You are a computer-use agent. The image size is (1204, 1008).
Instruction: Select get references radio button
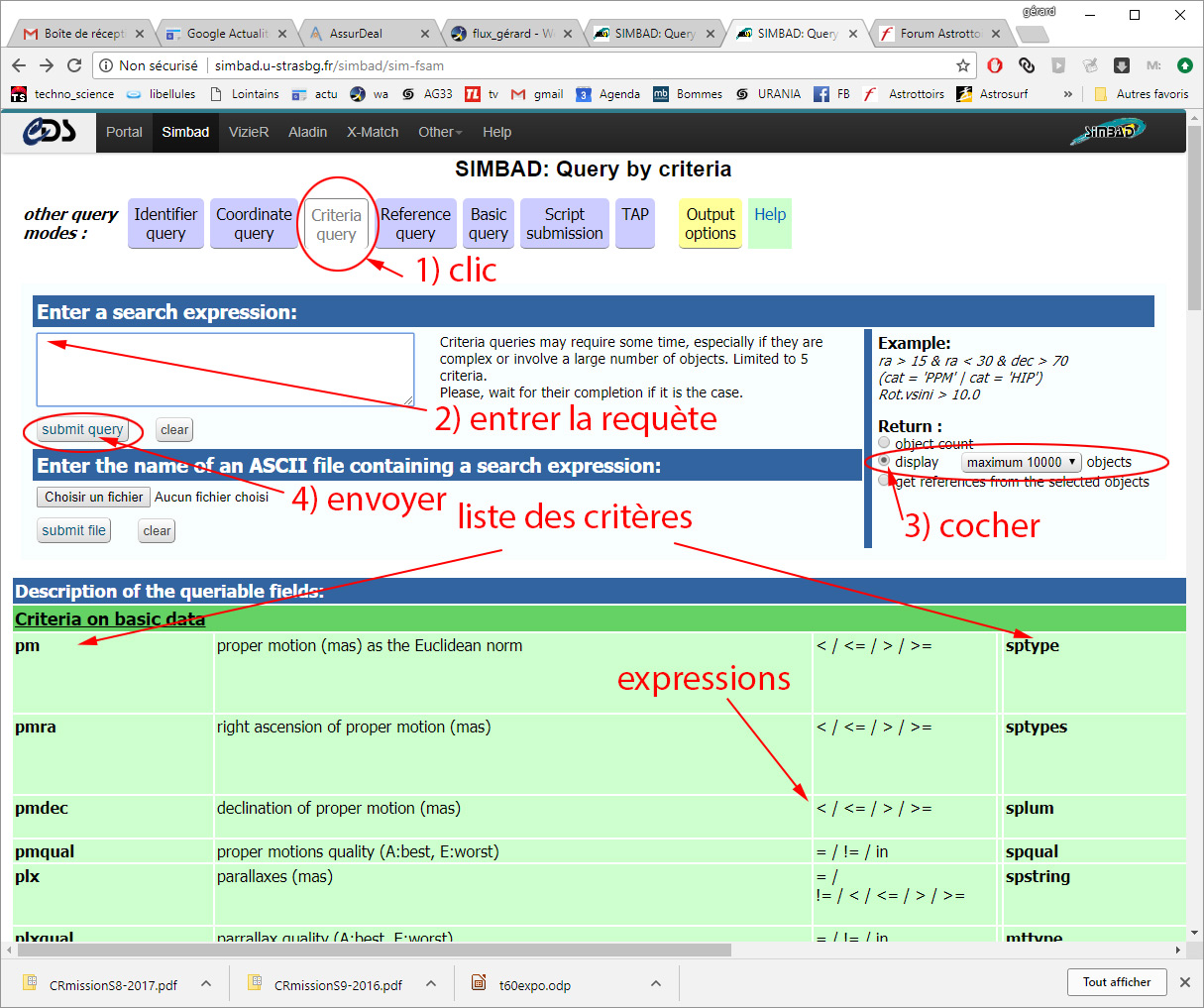884,480
